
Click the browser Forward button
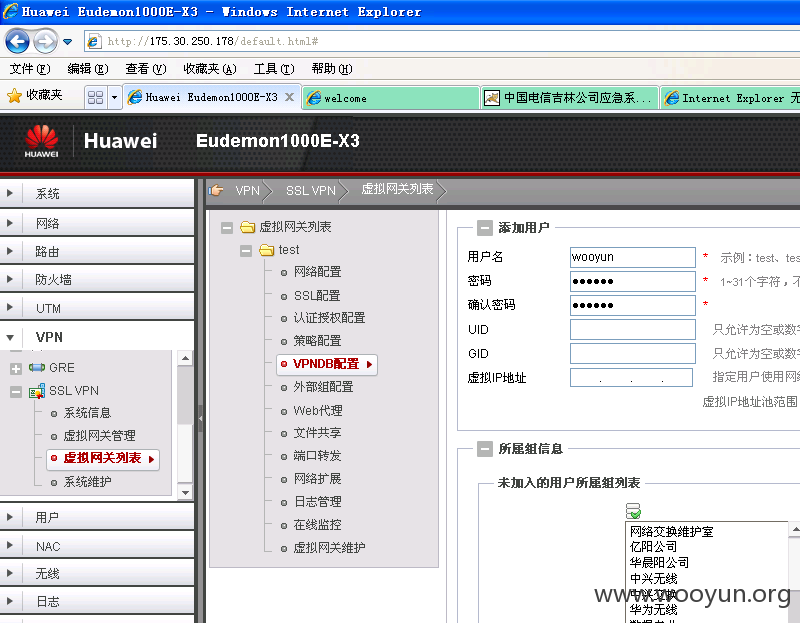coord(45,41)
